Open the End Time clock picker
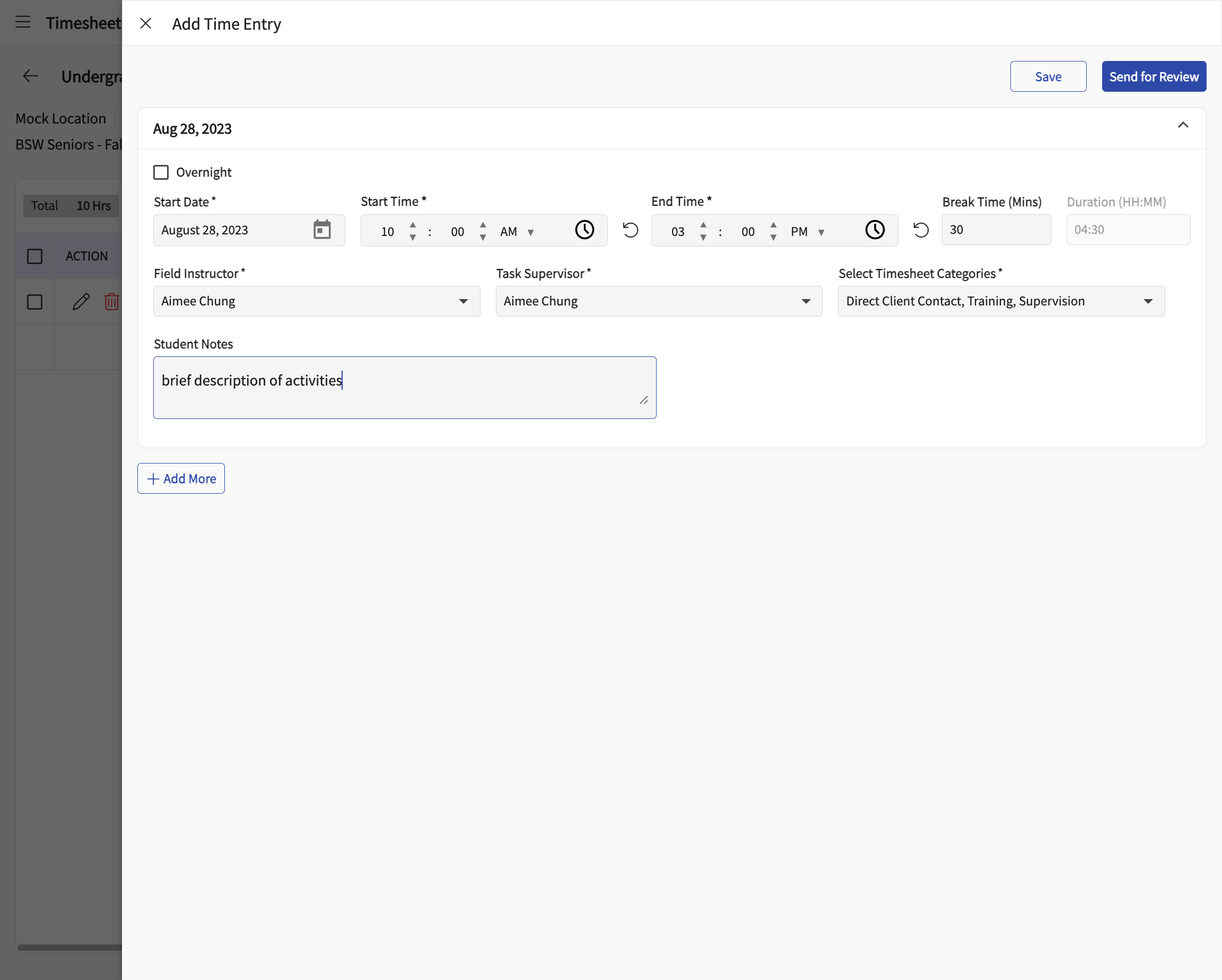The image size is (1222, 980). click(875, 230)
